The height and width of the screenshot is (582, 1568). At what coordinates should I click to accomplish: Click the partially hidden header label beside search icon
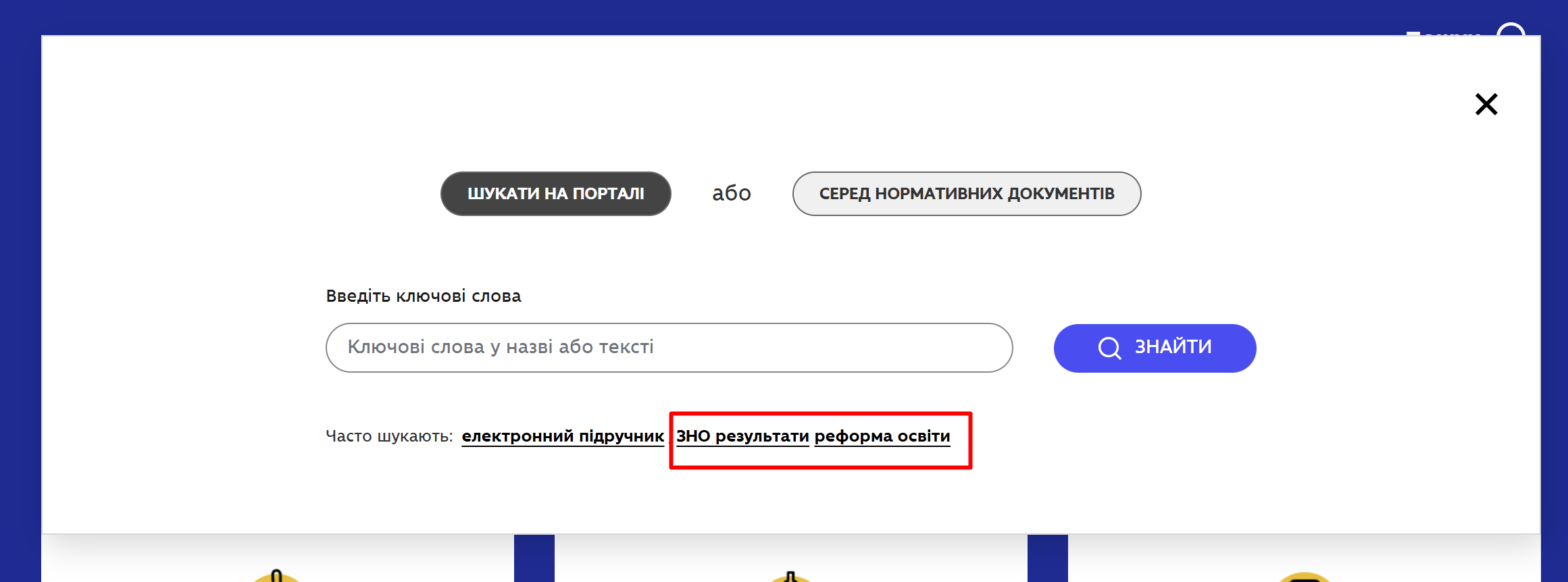point(1446,32)
